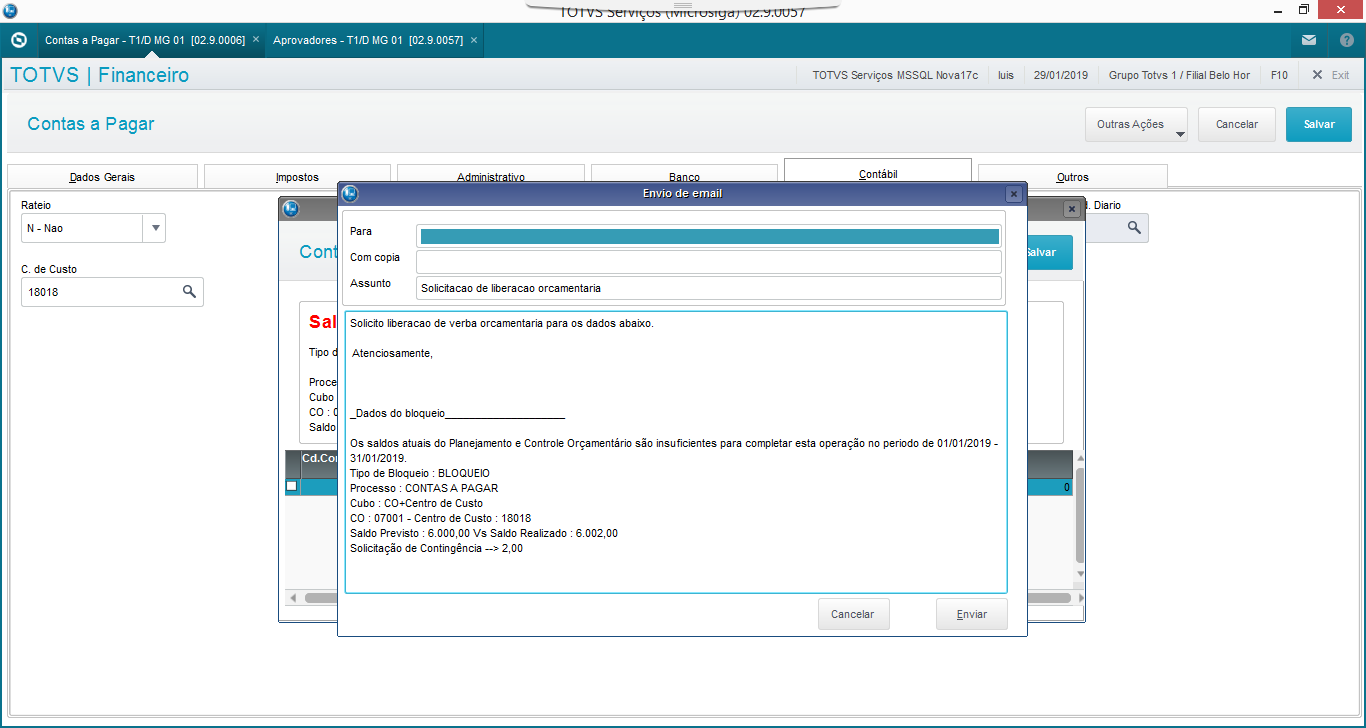
Task: Click the top Cancelar button in Contas a Pagar
Action: [1237, 125]
